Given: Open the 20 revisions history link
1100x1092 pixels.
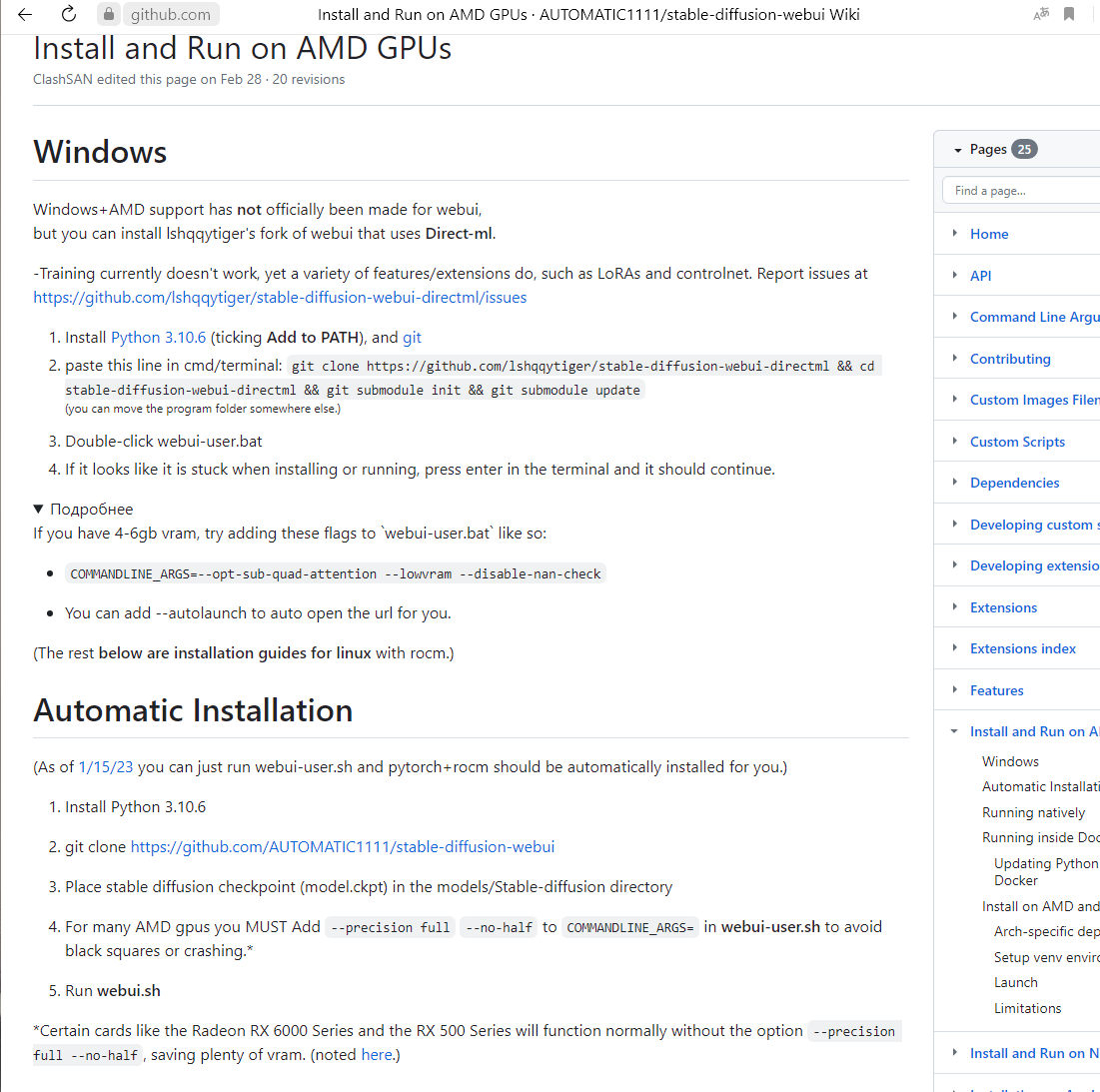Looking at the screenshot, I should click(x=309, y=79).
